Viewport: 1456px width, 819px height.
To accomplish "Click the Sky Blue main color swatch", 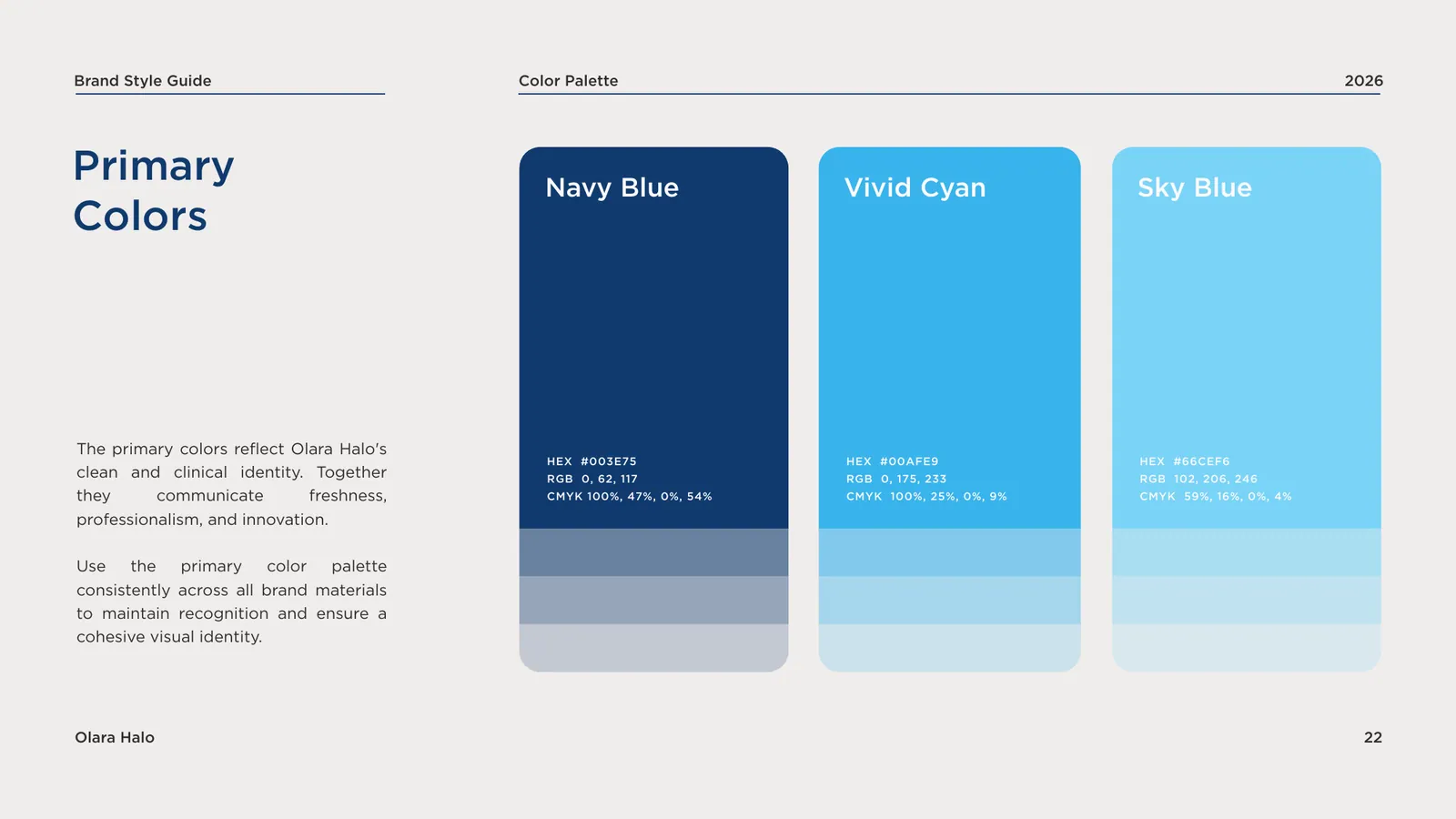I will pyautogui.click(x=1247, y=338).
